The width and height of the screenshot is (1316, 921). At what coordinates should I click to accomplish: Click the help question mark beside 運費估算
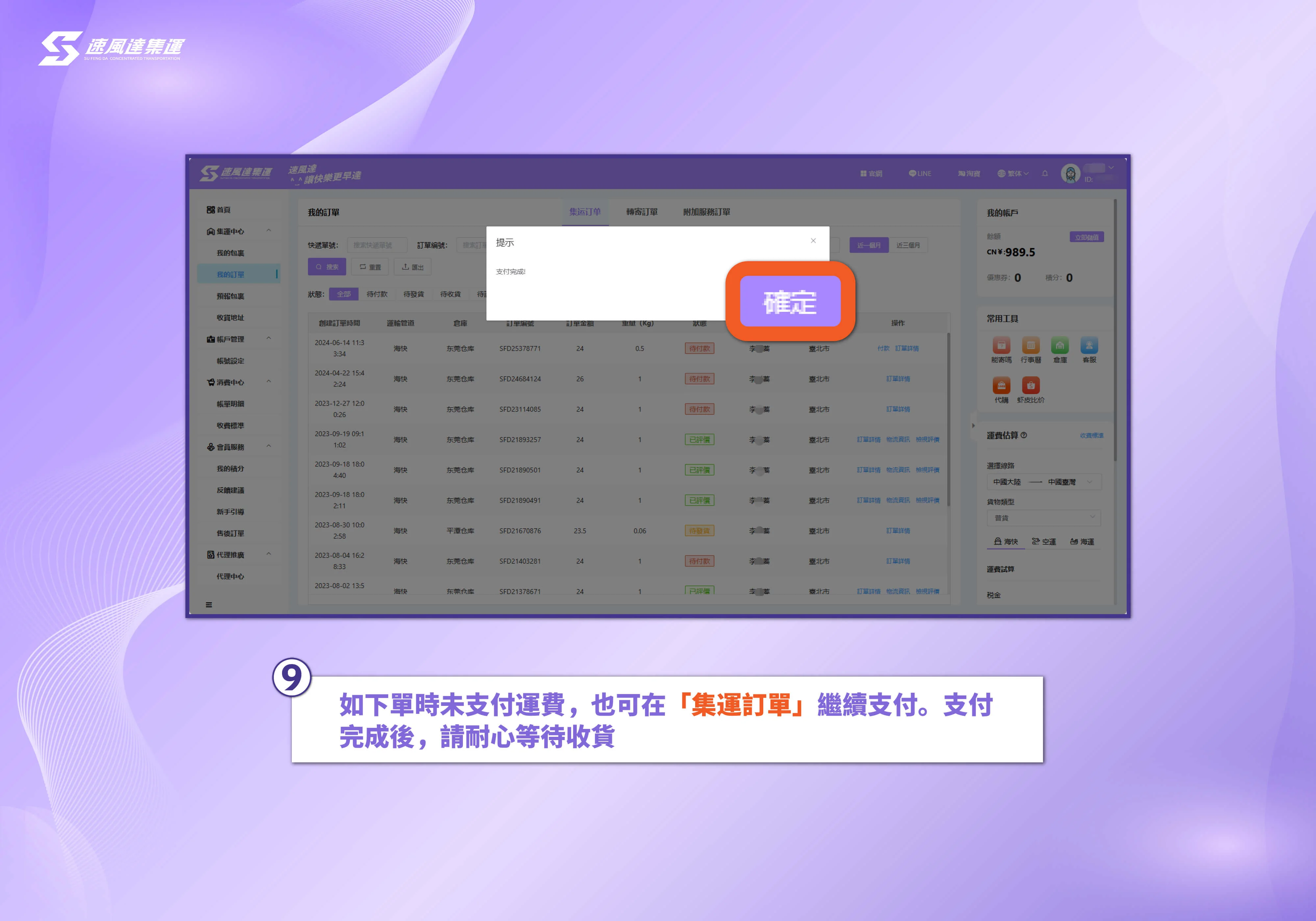click(x=1024, y=435)
